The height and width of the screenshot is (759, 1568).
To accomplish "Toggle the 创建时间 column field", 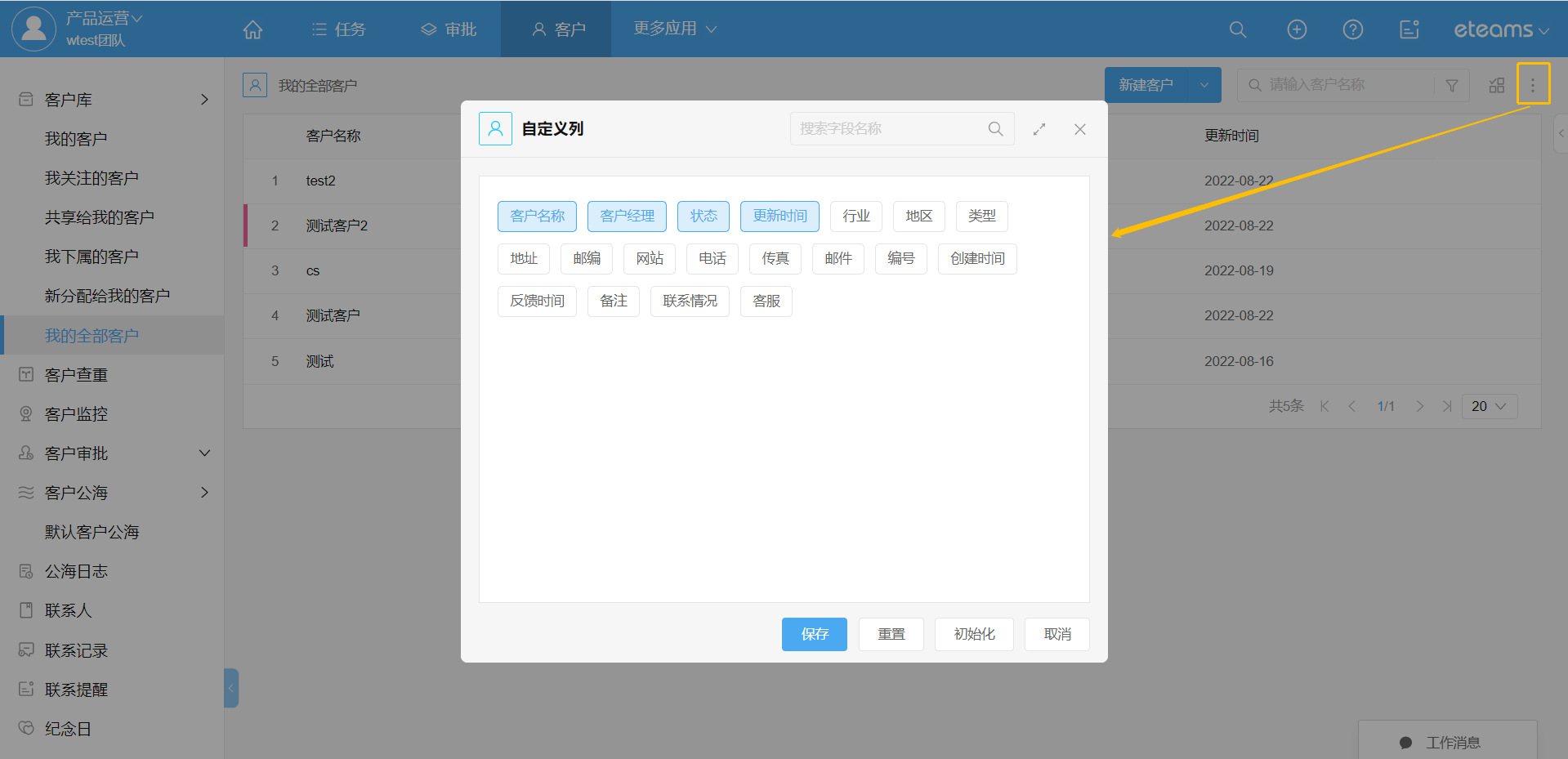I will [976, 258].
